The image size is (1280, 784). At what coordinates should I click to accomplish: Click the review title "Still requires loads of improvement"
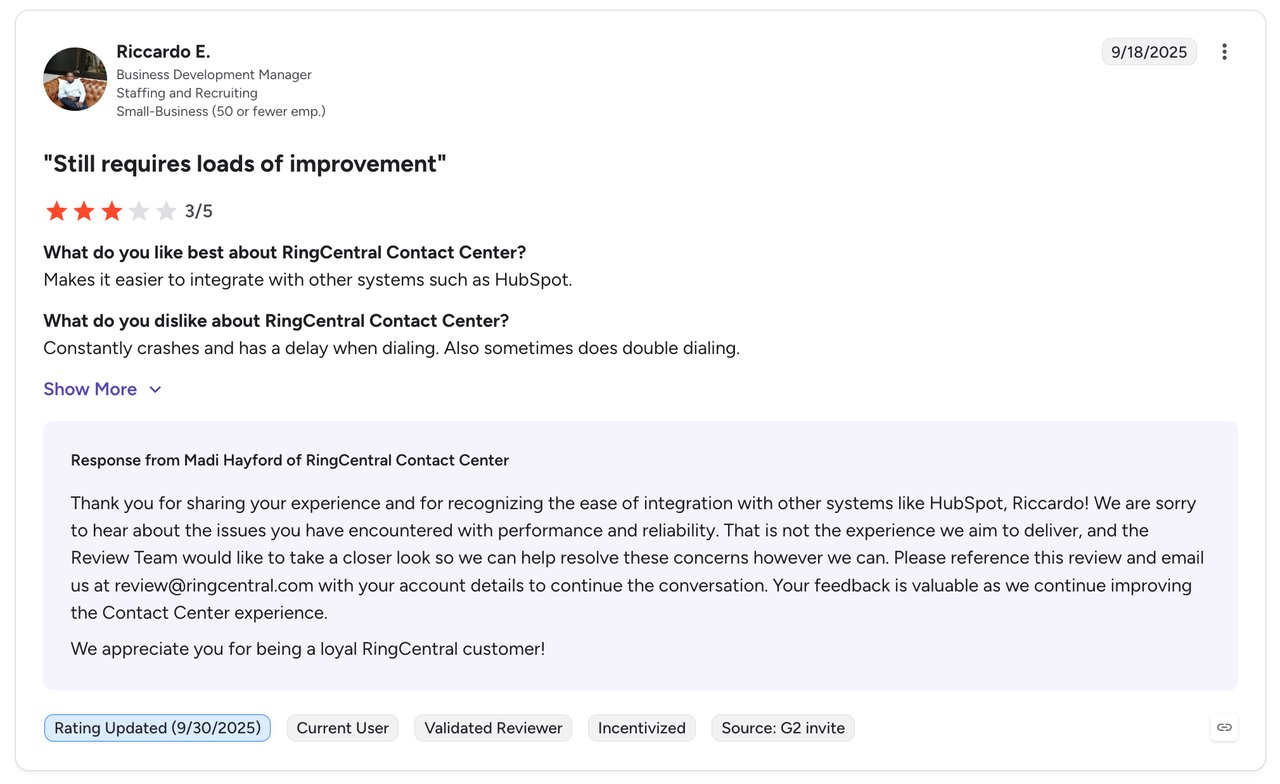pyautogui.click(x=245, y=163)
